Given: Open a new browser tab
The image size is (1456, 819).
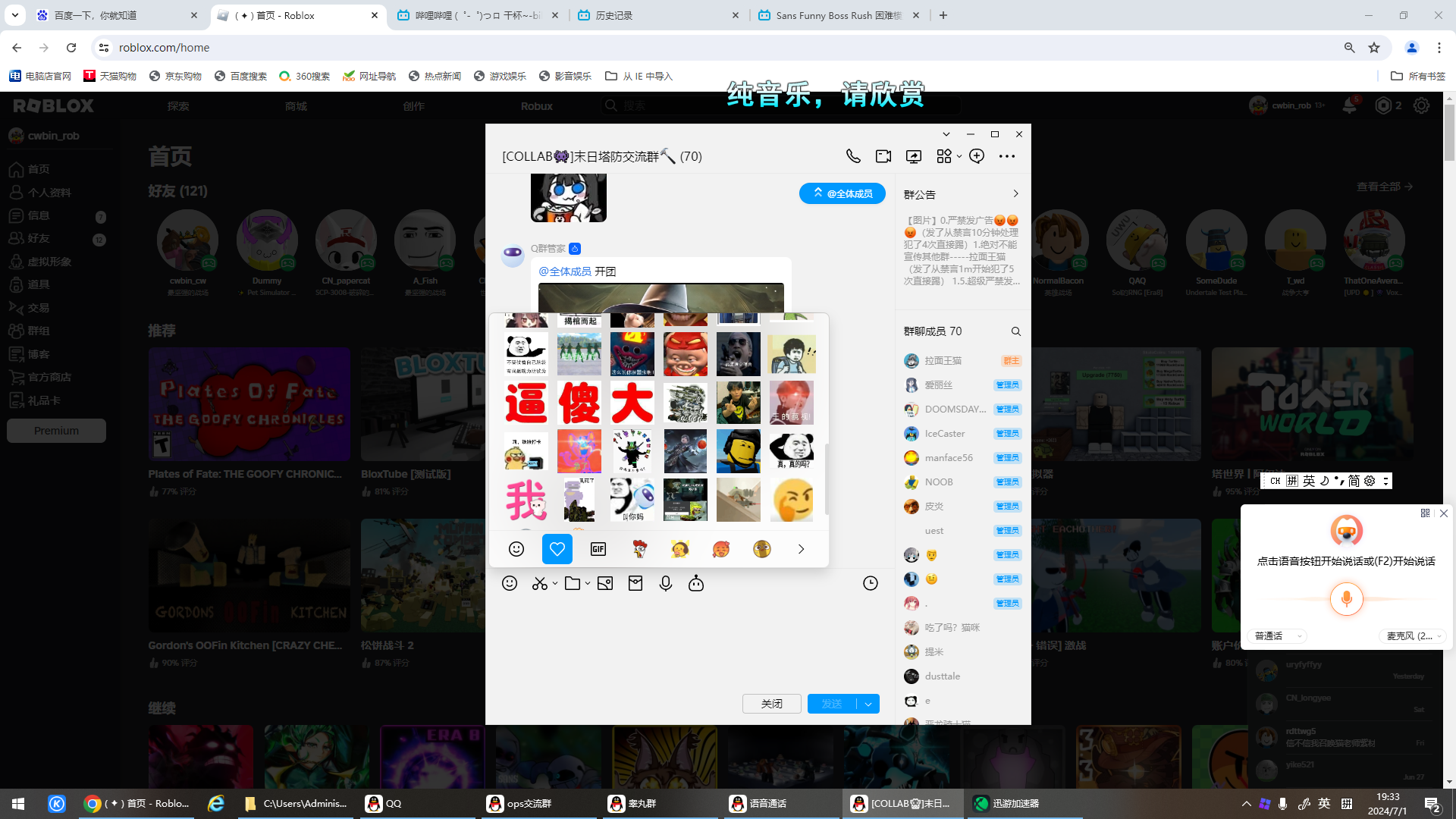Looking at the screenshot, I should coord(943,15).
